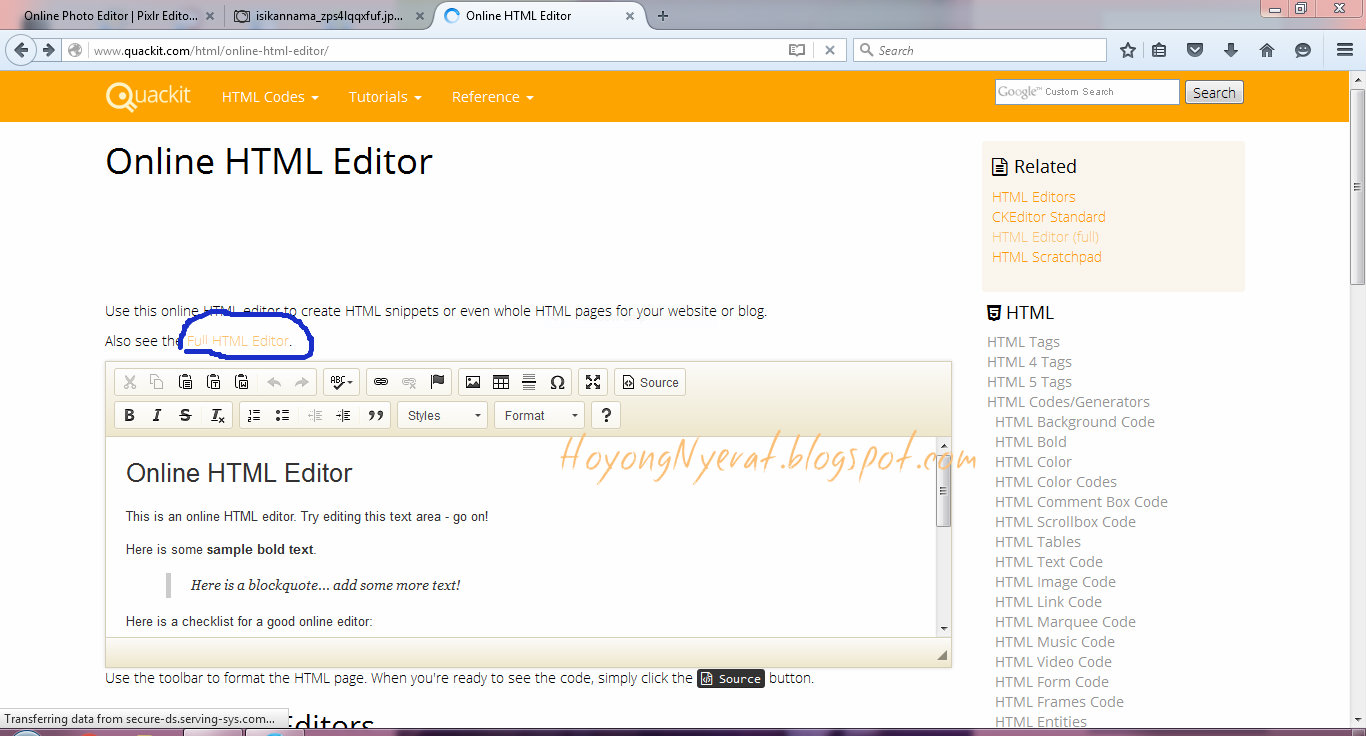Insert a horizontal line
This screenshot has height=736, width=1366.
click(529, 381)
